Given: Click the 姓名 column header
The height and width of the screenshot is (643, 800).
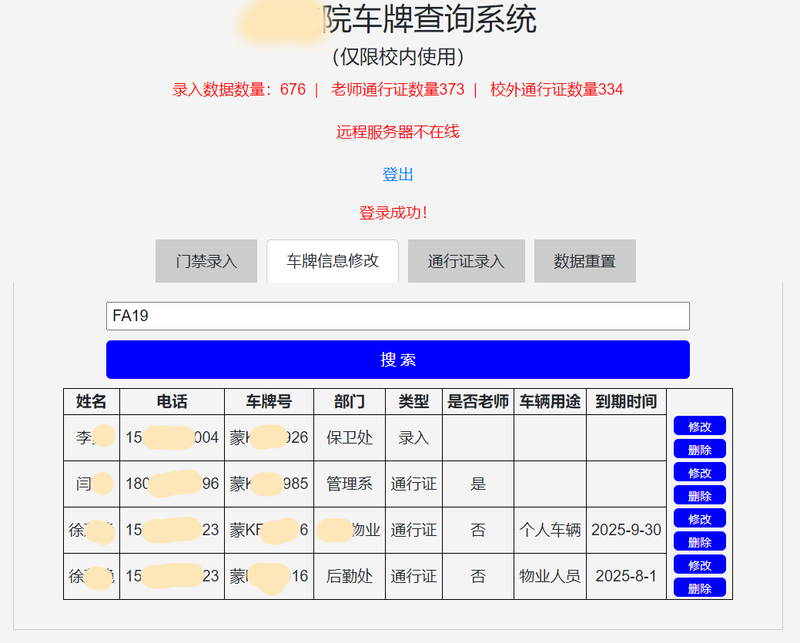Looking at the screenshot, I should point(91,402).
